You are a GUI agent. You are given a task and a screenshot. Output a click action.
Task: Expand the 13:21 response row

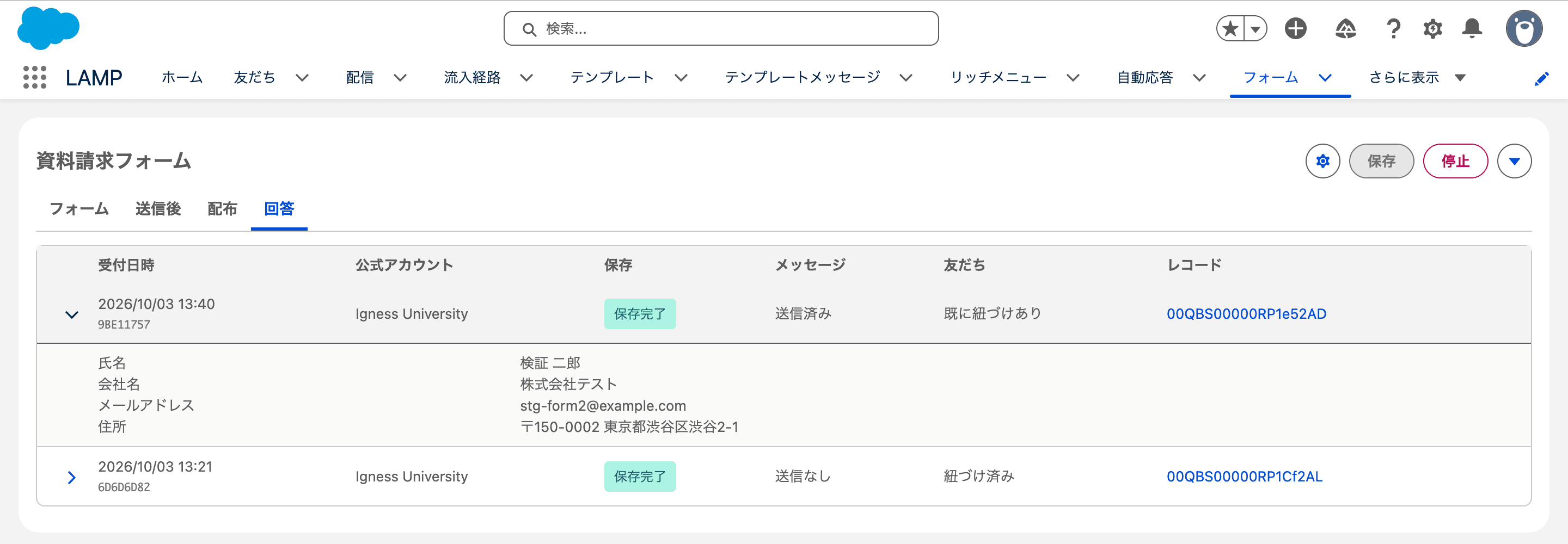72,478
